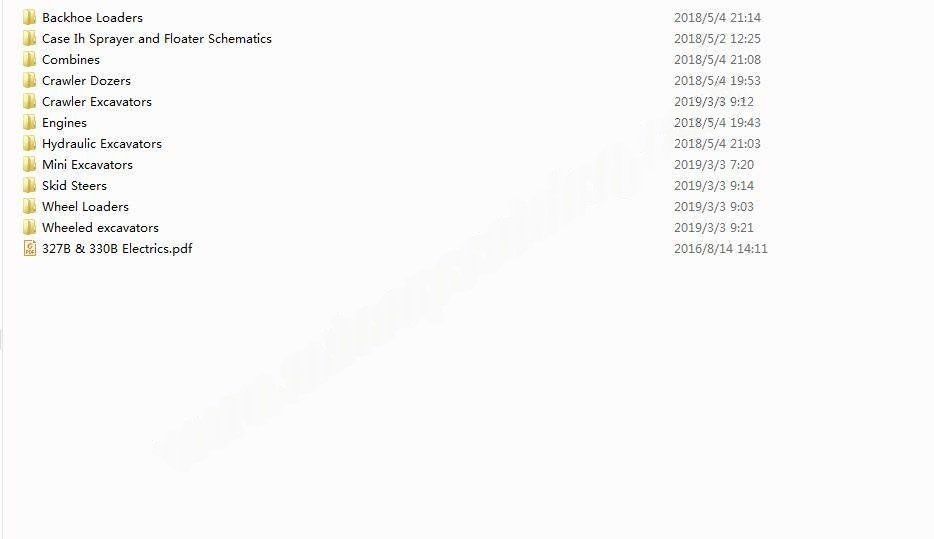The width and height of the screenshot is (934, 539).
Task: Click the Hydraulic Excavators folder name
Action: [102, 144]
